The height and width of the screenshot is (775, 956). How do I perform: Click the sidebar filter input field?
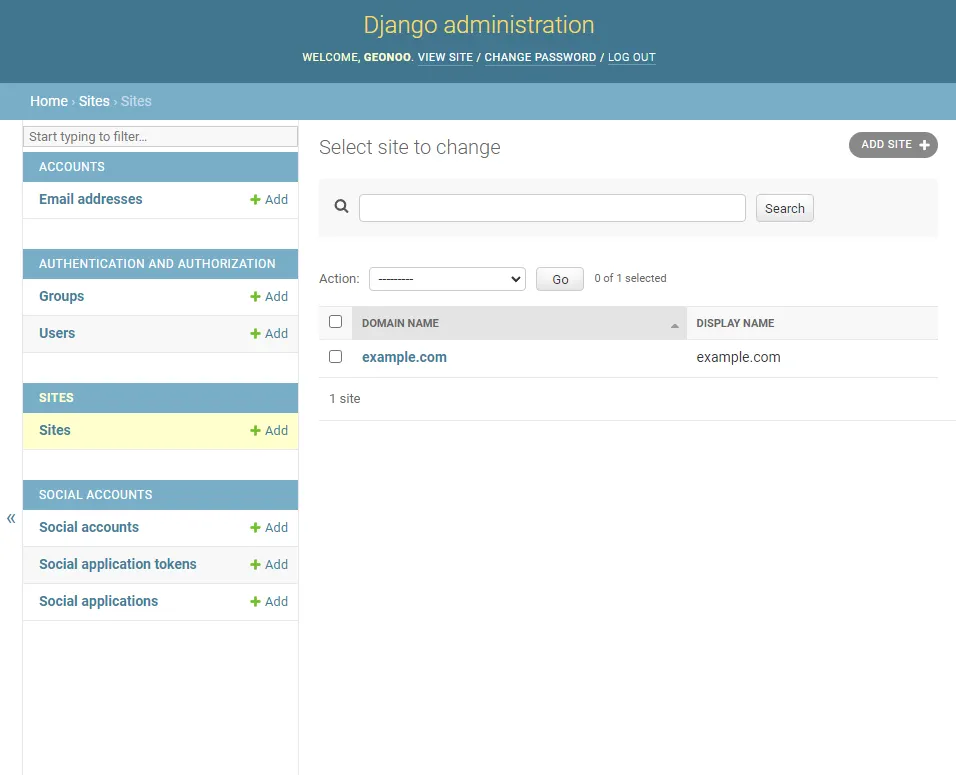click(x=160, y=137)
